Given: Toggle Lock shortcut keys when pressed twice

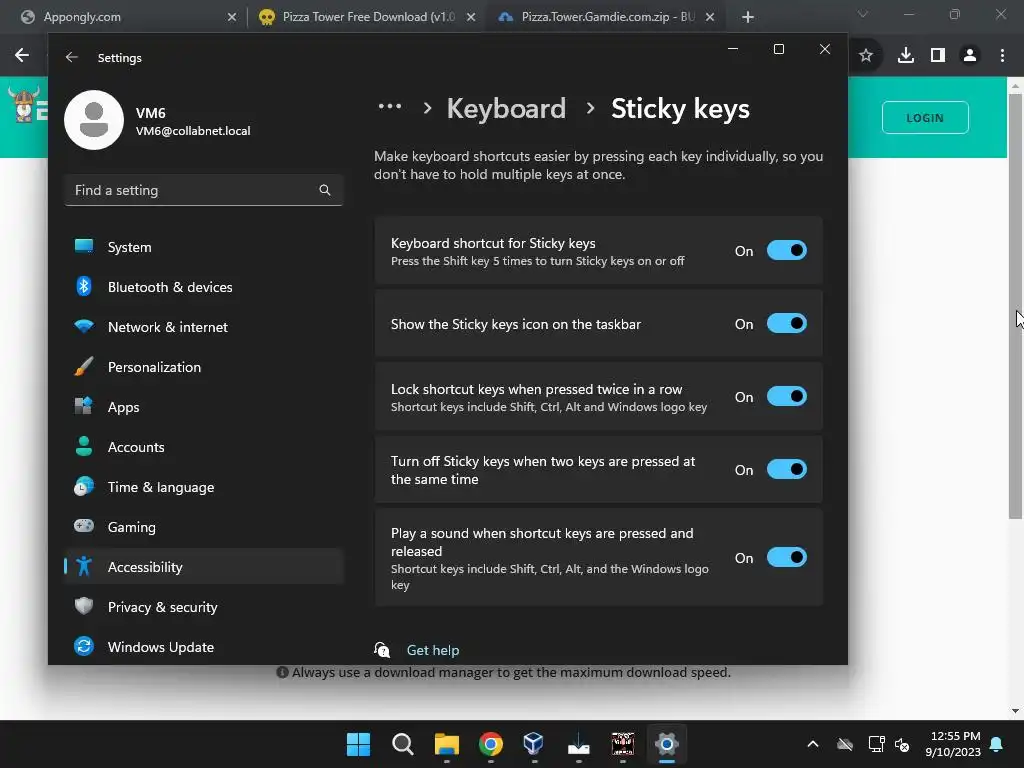Looking at the screenshot, I should point(787,396).
